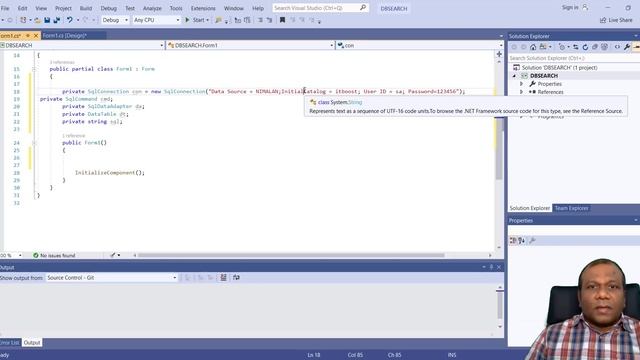The height and width of the screenshot is (360, 640).
Task: Click the Live Share button label
Action: click(x=620, y=20)
